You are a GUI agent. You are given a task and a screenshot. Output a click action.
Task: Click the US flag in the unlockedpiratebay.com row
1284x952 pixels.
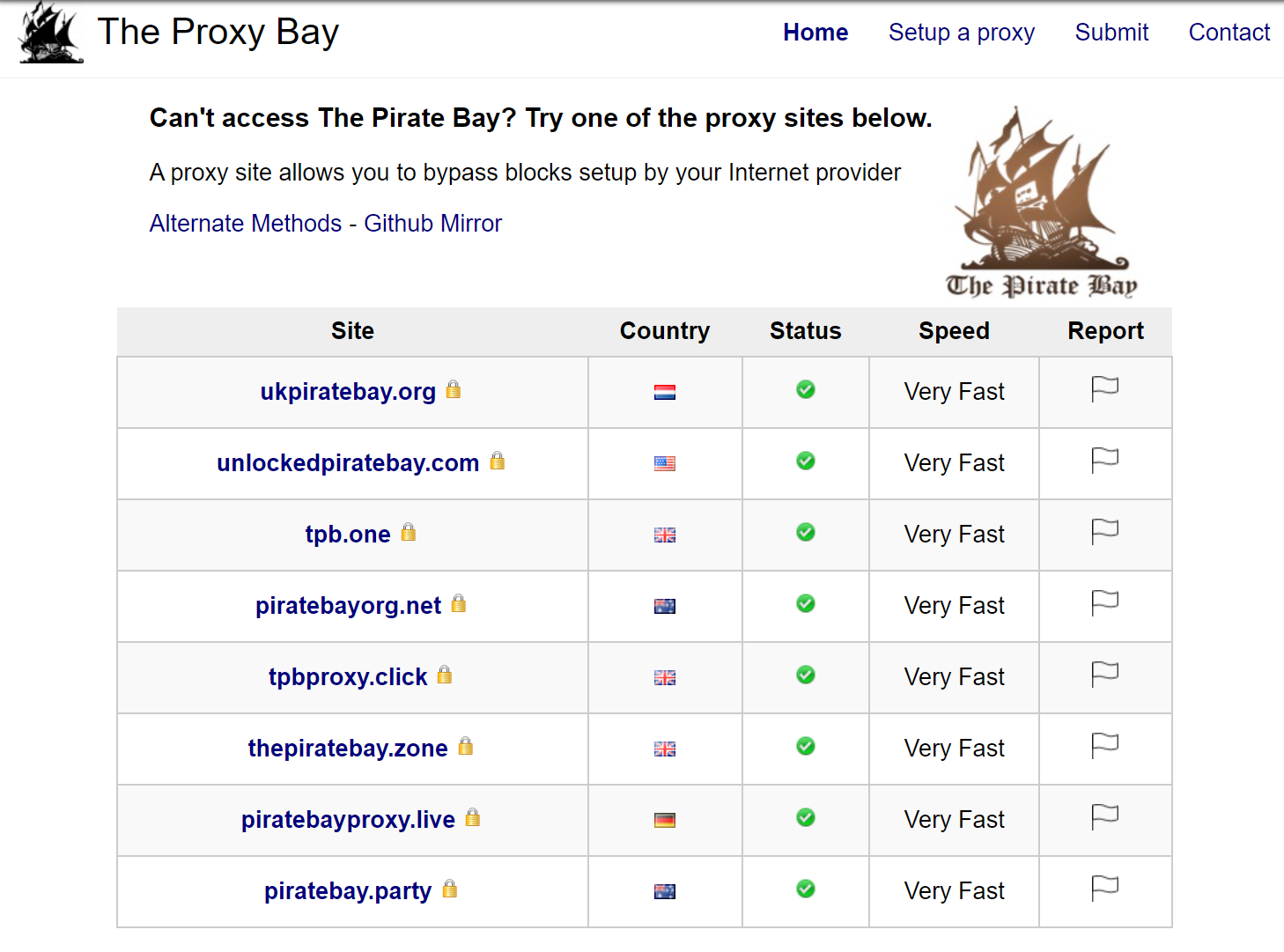point(665,463)
